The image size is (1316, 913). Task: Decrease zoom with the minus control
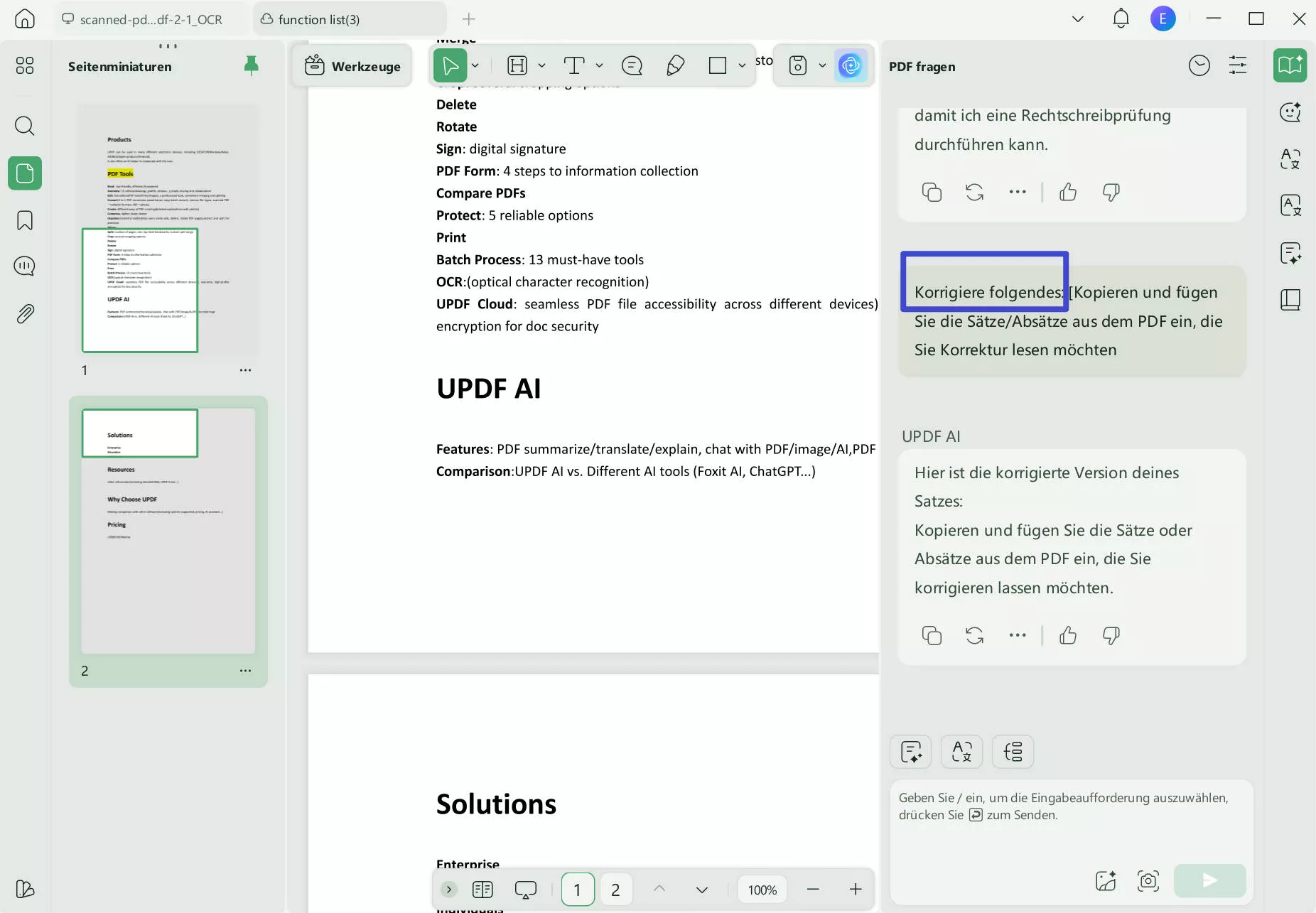[811, 889]
